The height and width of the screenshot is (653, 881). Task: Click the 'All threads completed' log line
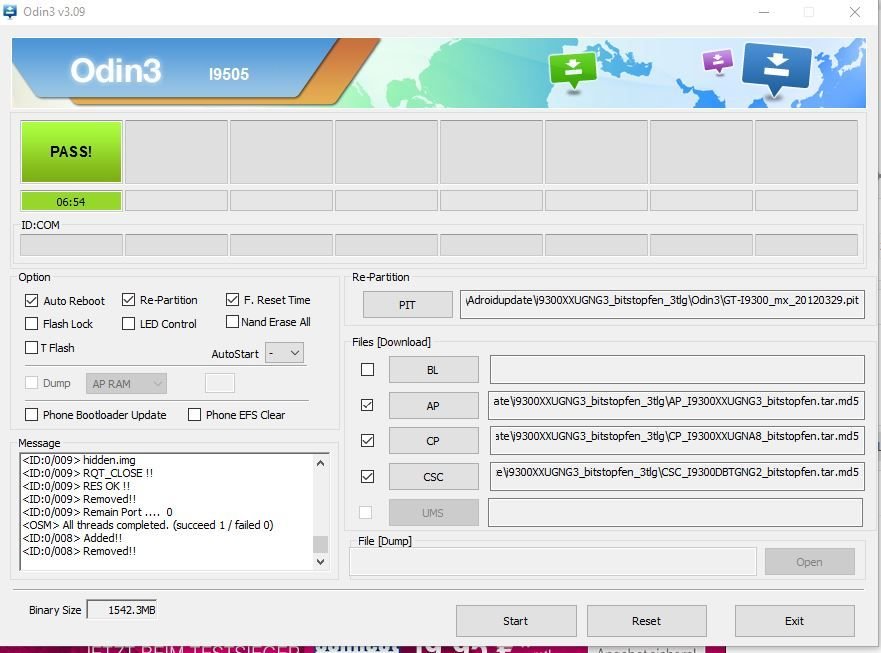click(x=148, y=525)
